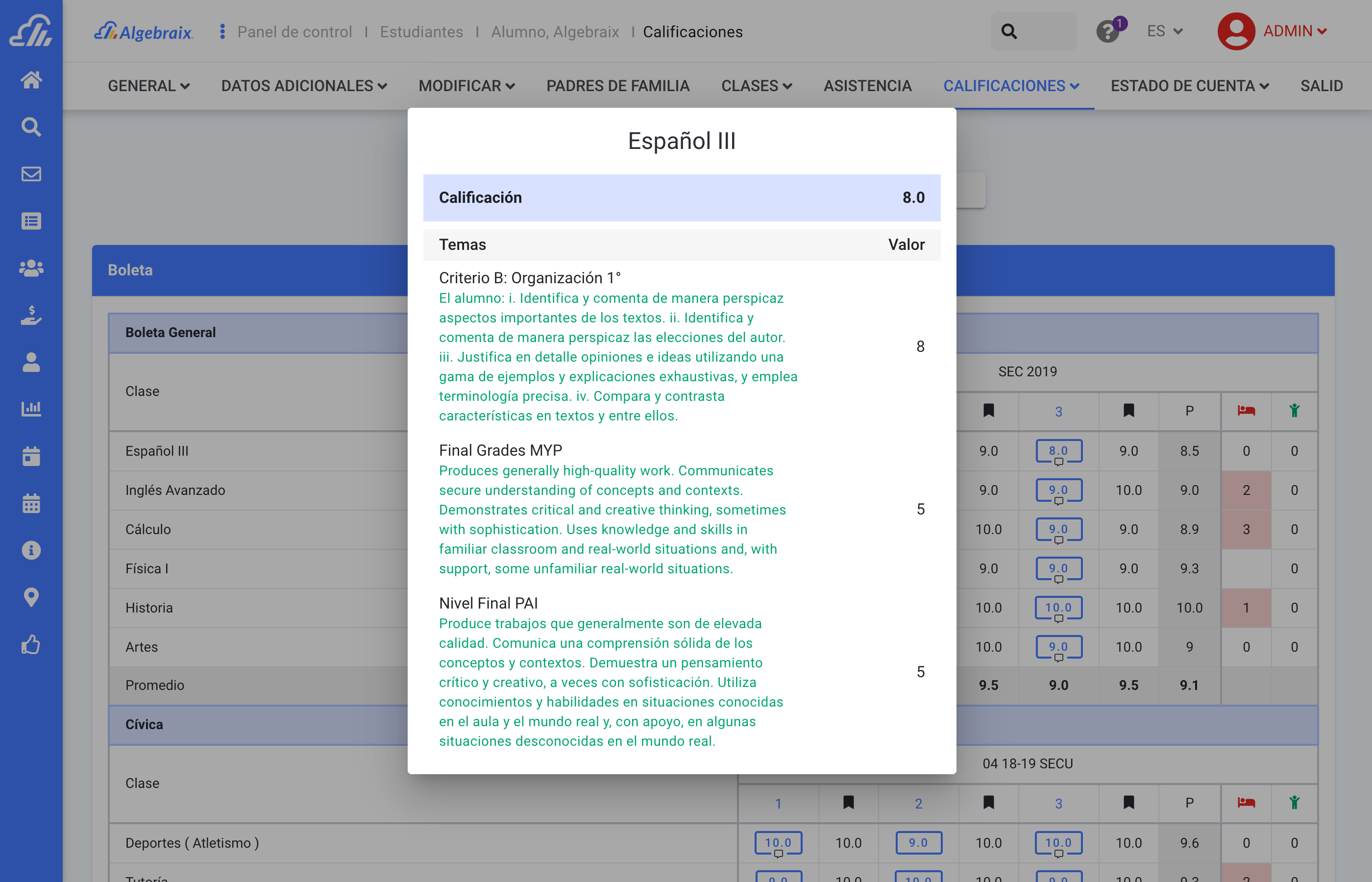Viewport: 1372px width, 882px height.
Task: Open the bar chart reports icon
Action: pos(31,409)
